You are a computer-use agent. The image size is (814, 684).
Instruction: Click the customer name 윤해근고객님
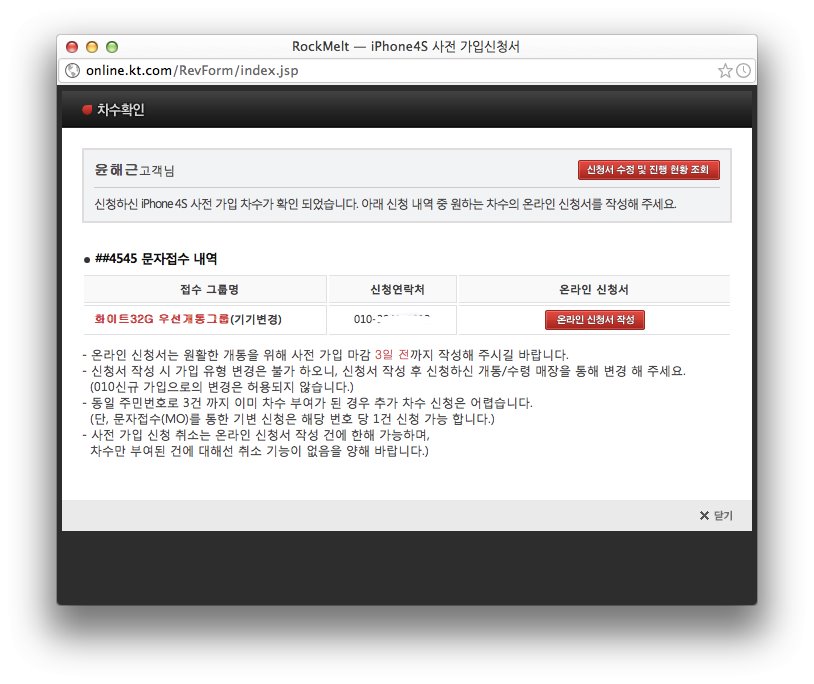tap(134, 170)
